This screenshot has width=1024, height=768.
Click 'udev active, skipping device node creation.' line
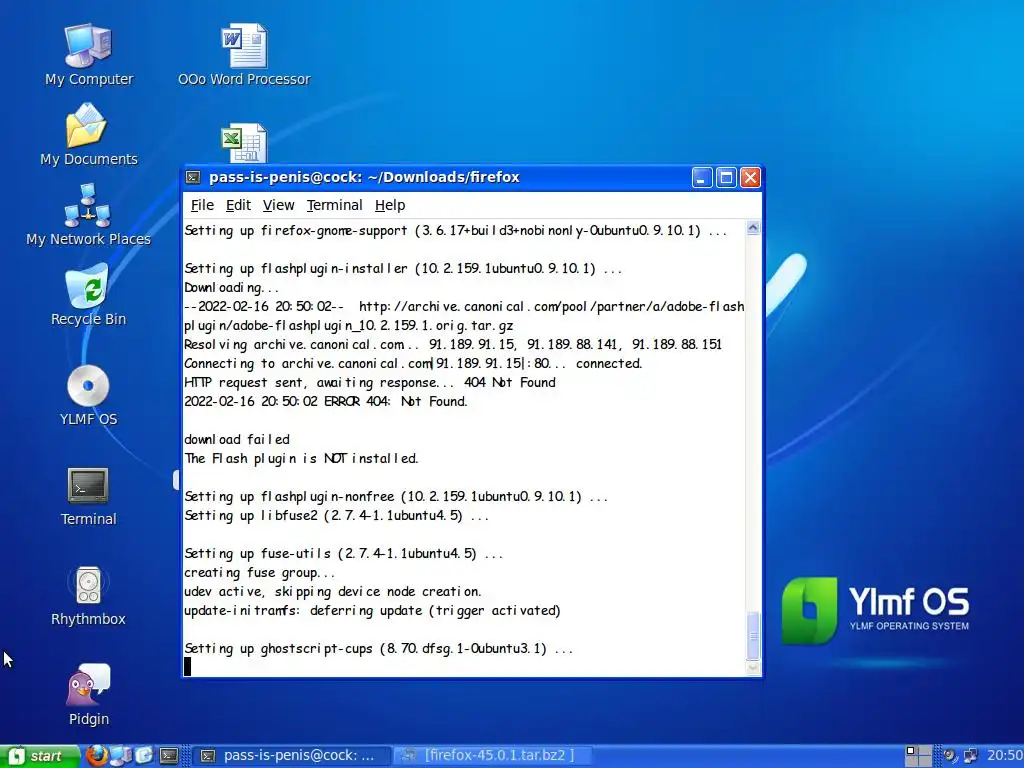pyautogui.click(x=333, y=592)
